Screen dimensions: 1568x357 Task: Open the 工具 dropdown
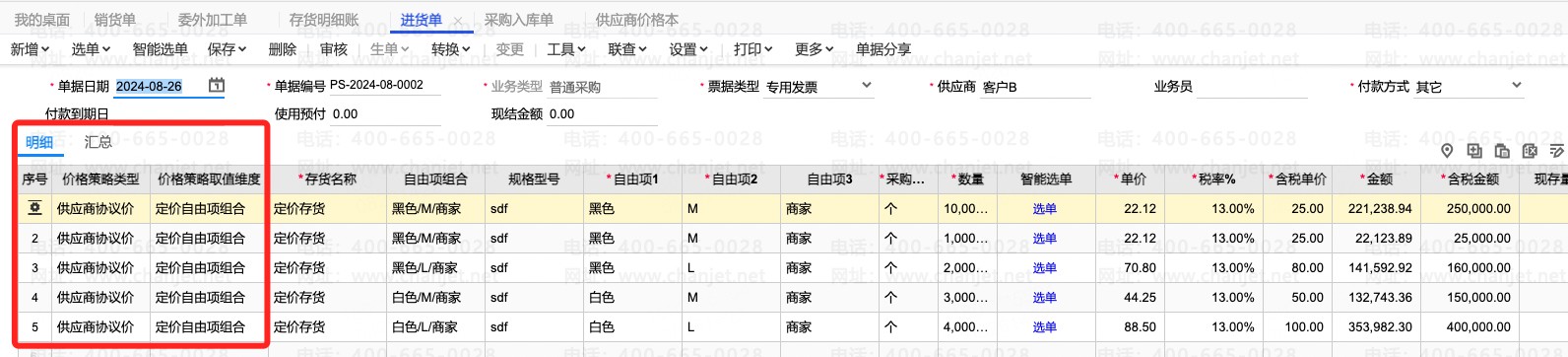(x=566, y=49)
